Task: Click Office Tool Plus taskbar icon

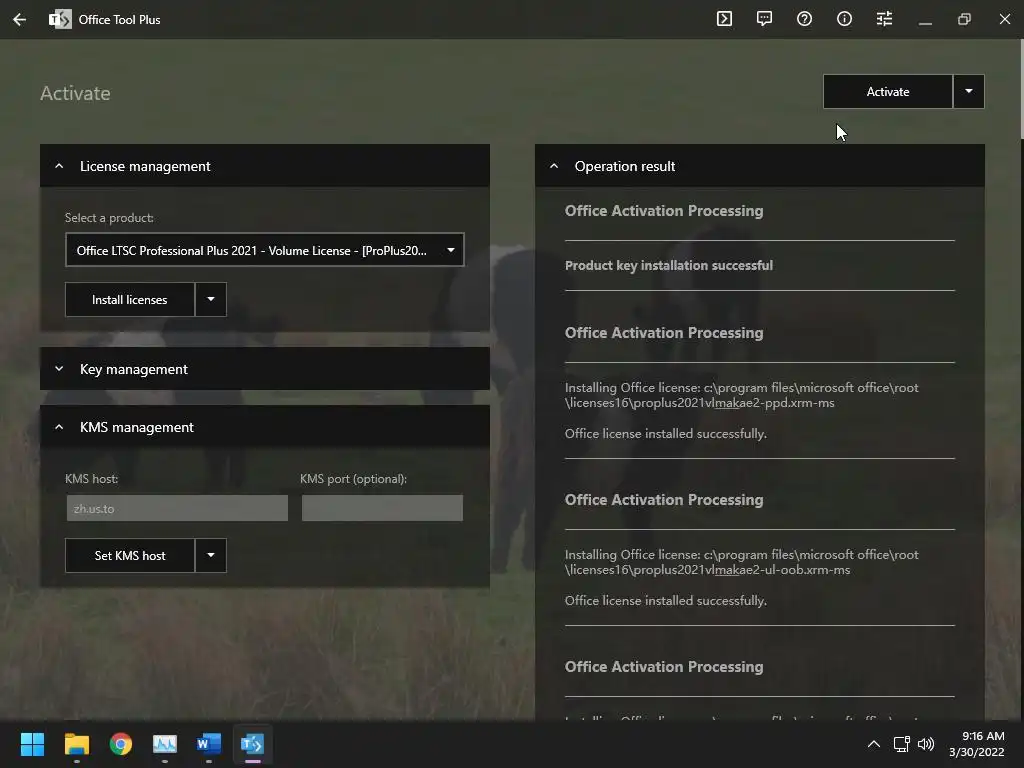Action: (x=253, y=744)
